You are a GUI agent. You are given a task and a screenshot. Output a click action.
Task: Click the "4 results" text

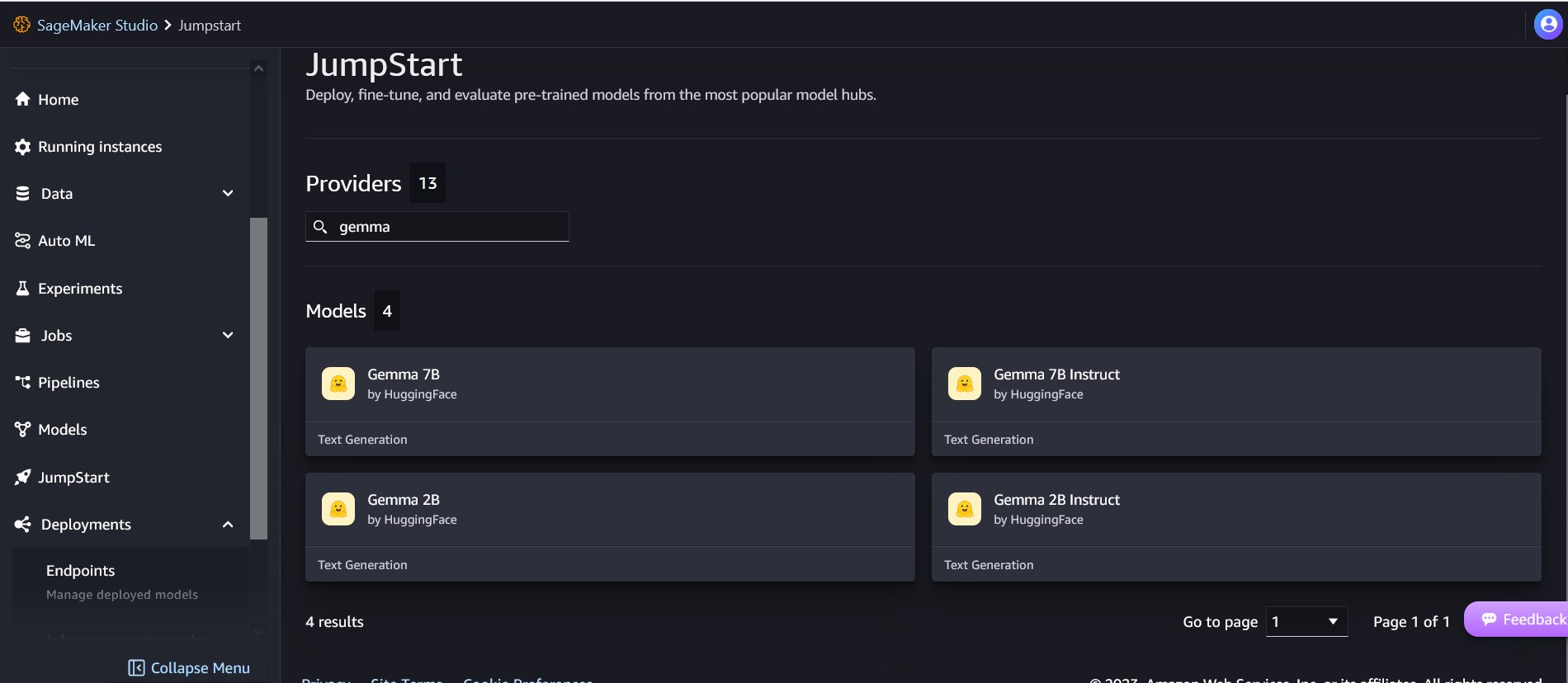[x=334, y=622]
